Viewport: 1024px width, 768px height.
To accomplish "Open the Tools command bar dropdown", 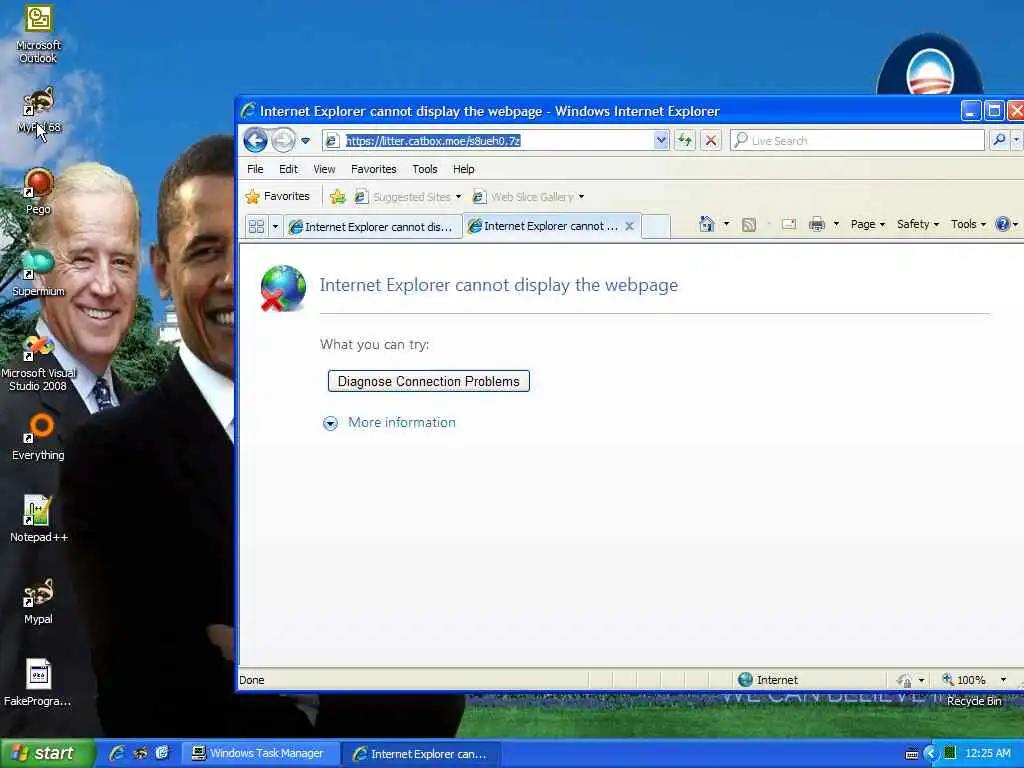I will click(x=968, y=224).
